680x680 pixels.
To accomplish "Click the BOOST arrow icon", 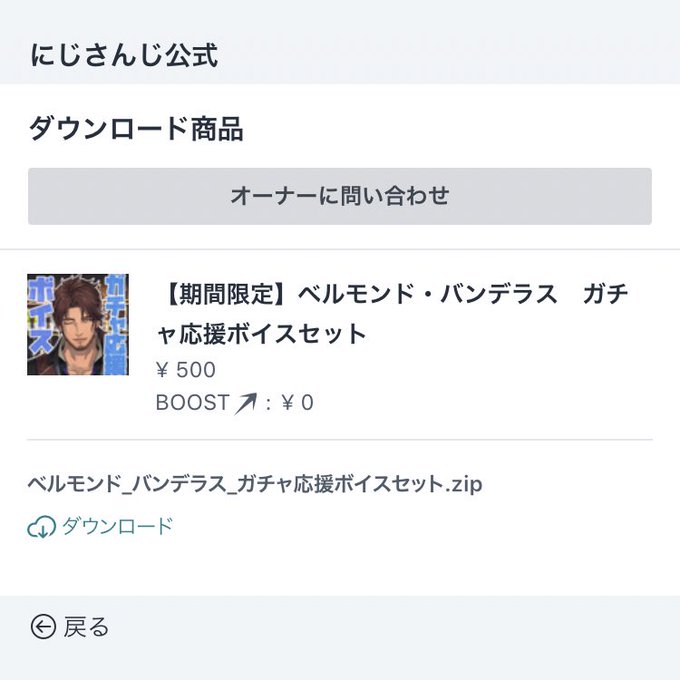I will tap(245, 403).
